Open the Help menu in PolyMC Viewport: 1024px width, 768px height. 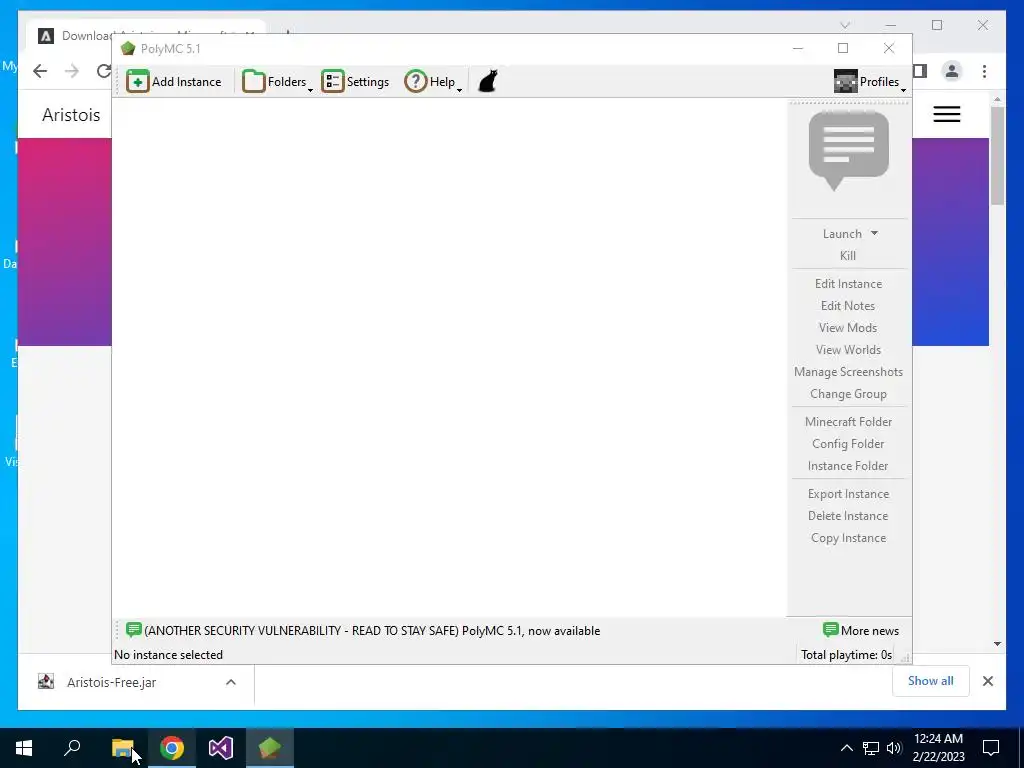pos(433,82)
